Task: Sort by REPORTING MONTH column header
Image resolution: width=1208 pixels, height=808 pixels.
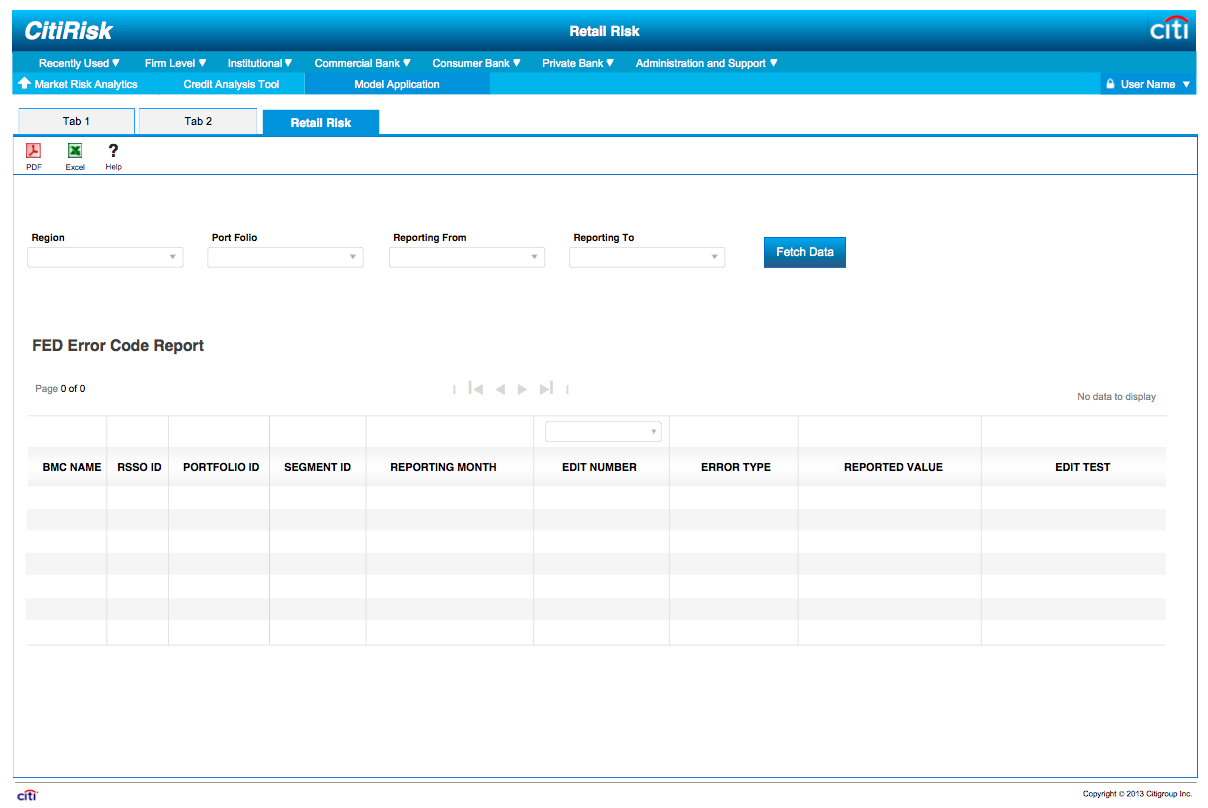Action: [x=443, y=467]
